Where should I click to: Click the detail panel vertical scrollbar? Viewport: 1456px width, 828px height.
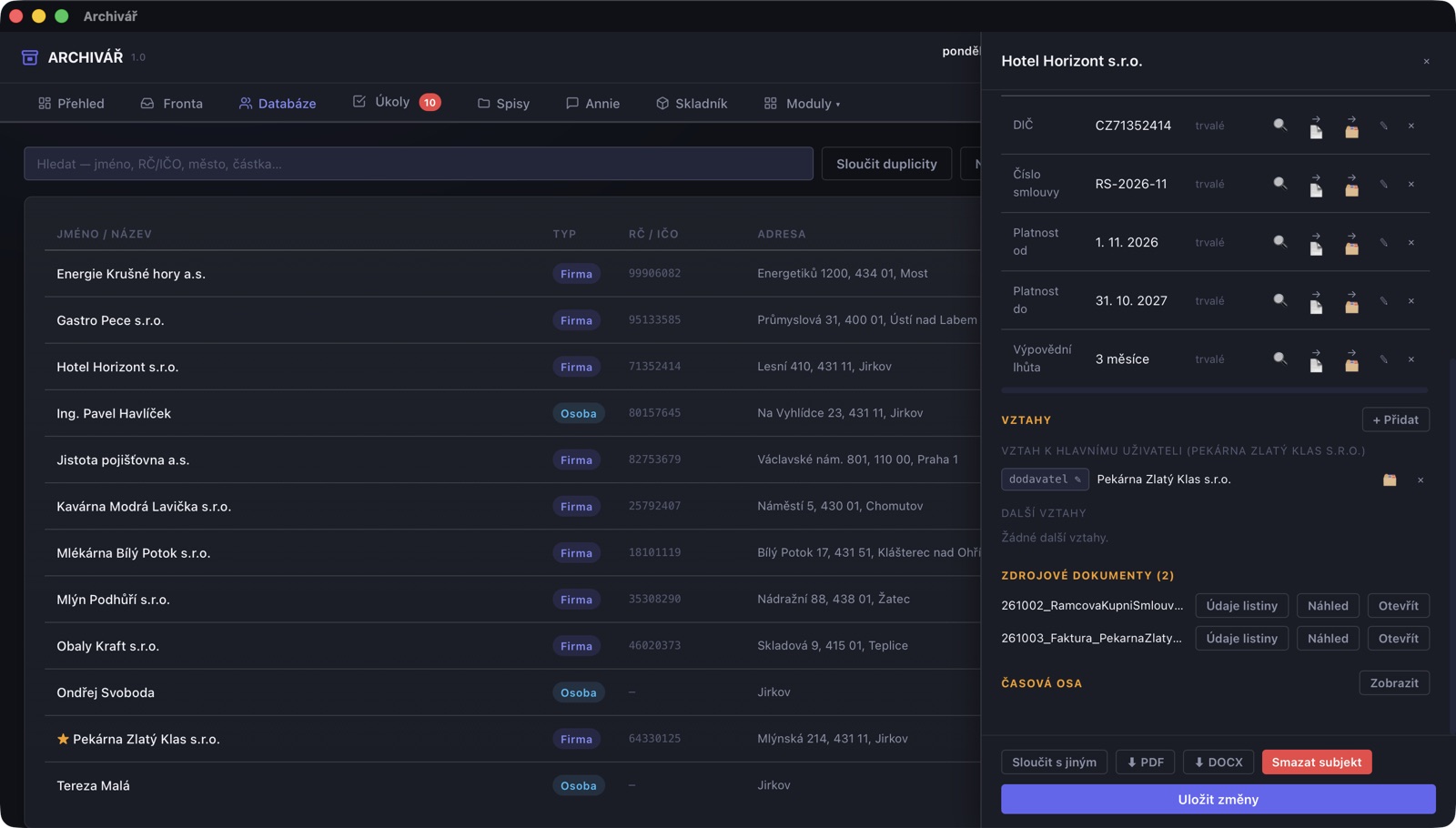pyautogui.click(x=1452, y=546)
